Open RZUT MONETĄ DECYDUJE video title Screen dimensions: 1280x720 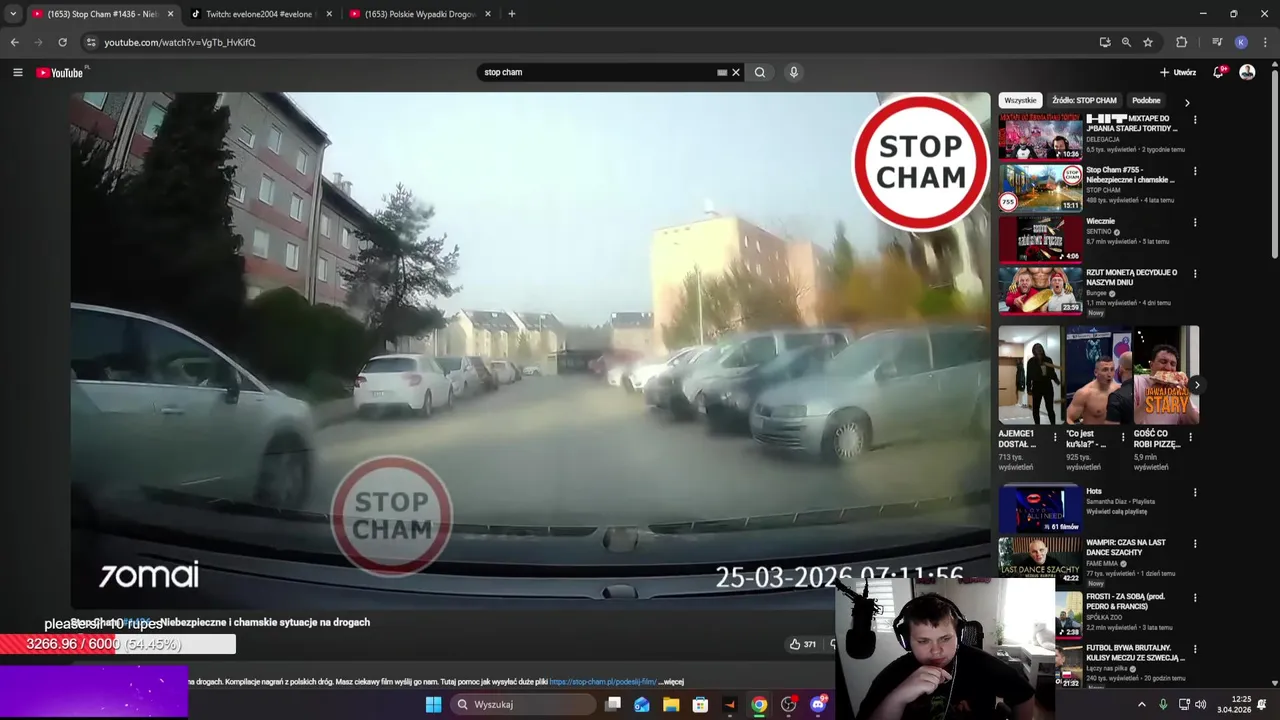tap(1132, 277)
